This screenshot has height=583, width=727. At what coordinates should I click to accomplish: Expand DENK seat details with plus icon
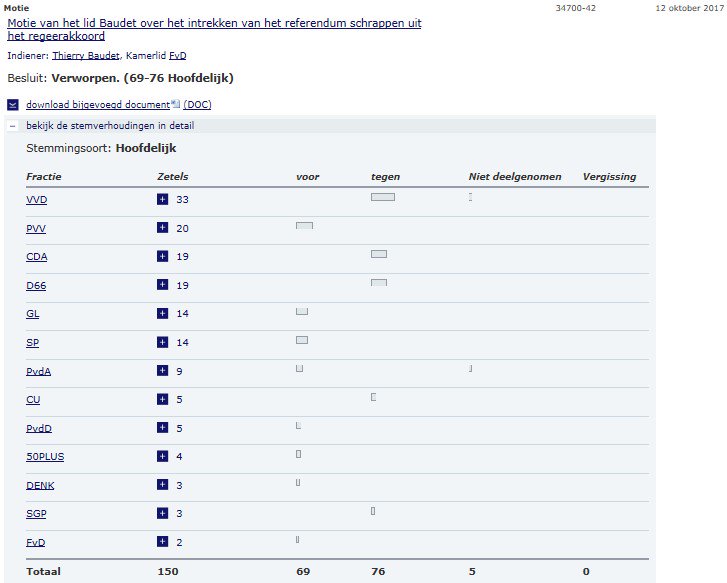(x=162, y=484)
